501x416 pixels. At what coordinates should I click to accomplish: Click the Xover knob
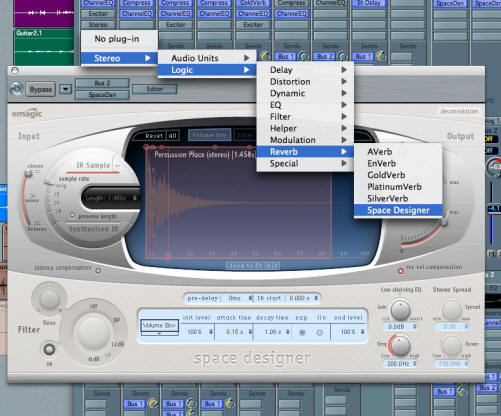tap(451, 346)
